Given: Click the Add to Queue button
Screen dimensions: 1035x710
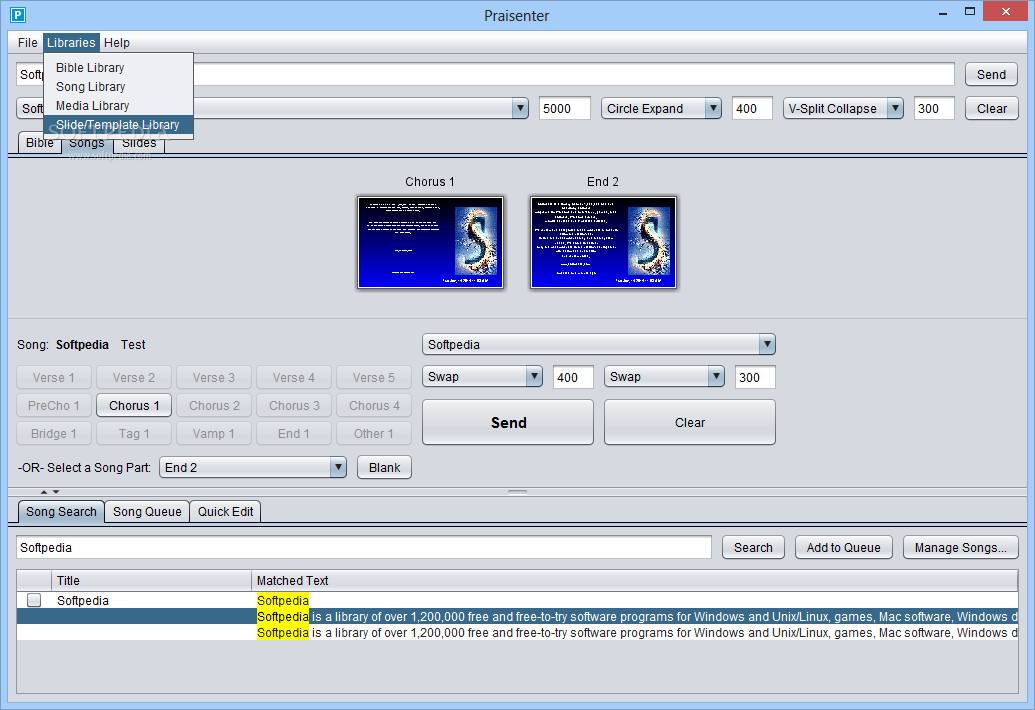Looking at the screenshot, I should pyautogui.click(x=844, y=548).
